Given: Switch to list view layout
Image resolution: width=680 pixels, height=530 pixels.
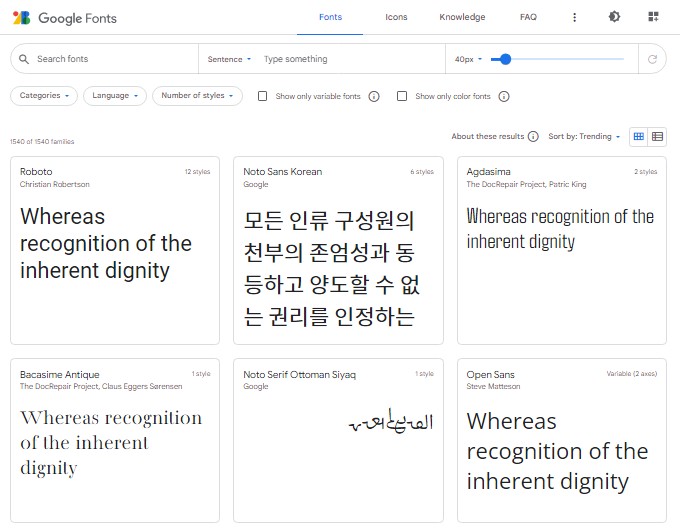Looking at the screenshot, I should pyautogui.click(x=657, y=137).
